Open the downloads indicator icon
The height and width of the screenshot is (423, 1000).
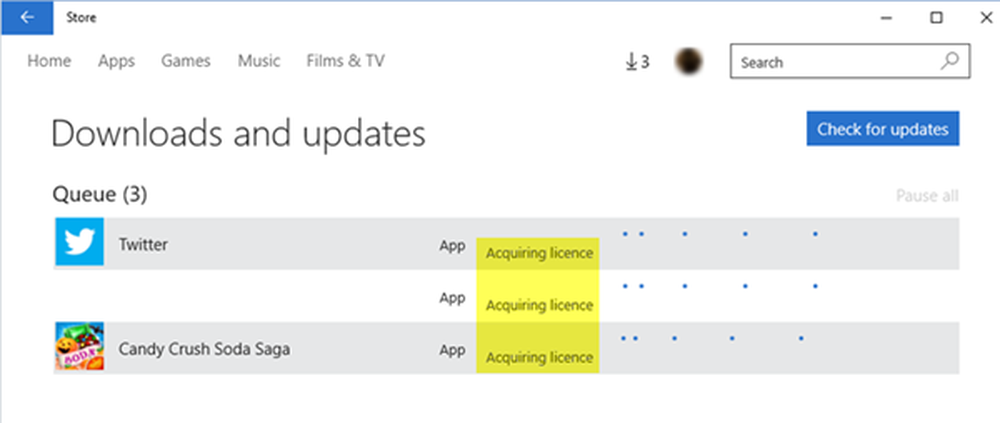coord(637,62)
